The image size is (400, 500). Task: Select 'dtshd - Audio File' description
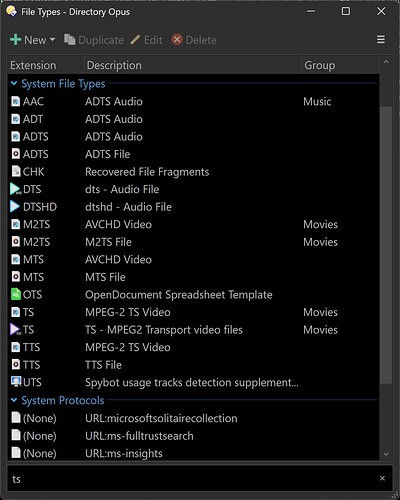[128, 207]
